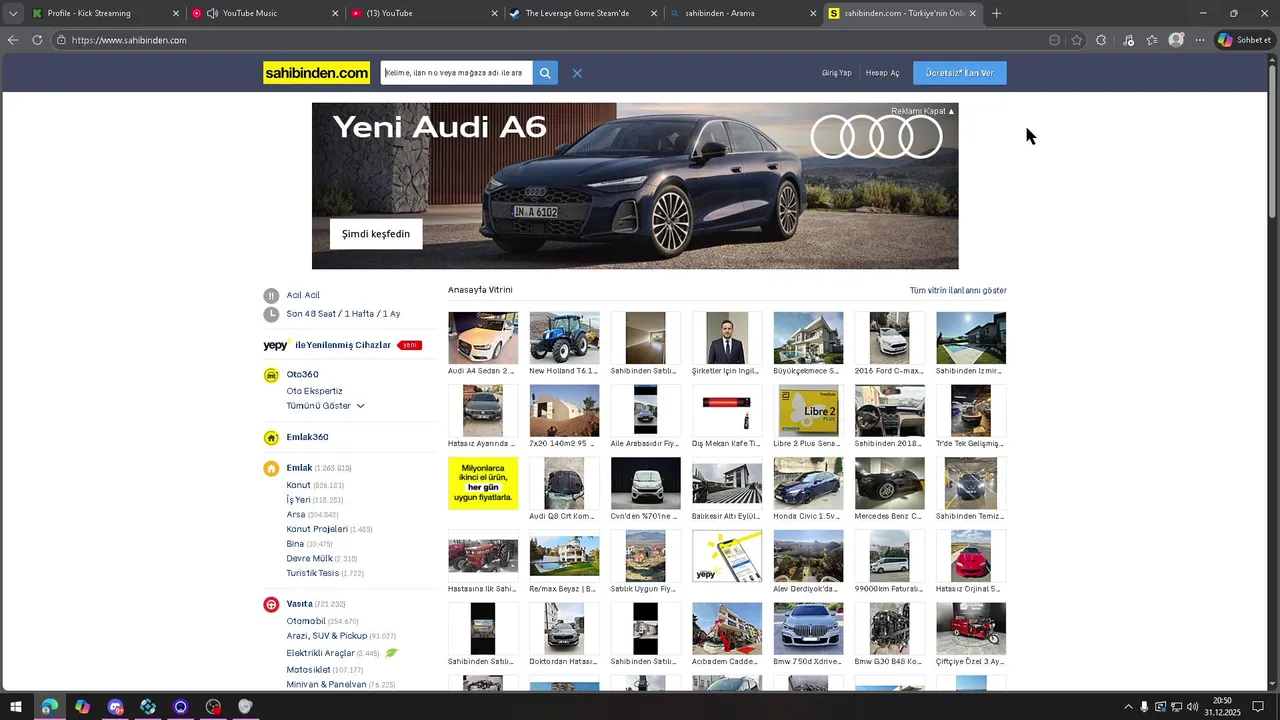Click the Copilot icon in the taskbar
Image resolution: width=1280 pixels, height=720 pixels.
(x=82, y=707)
